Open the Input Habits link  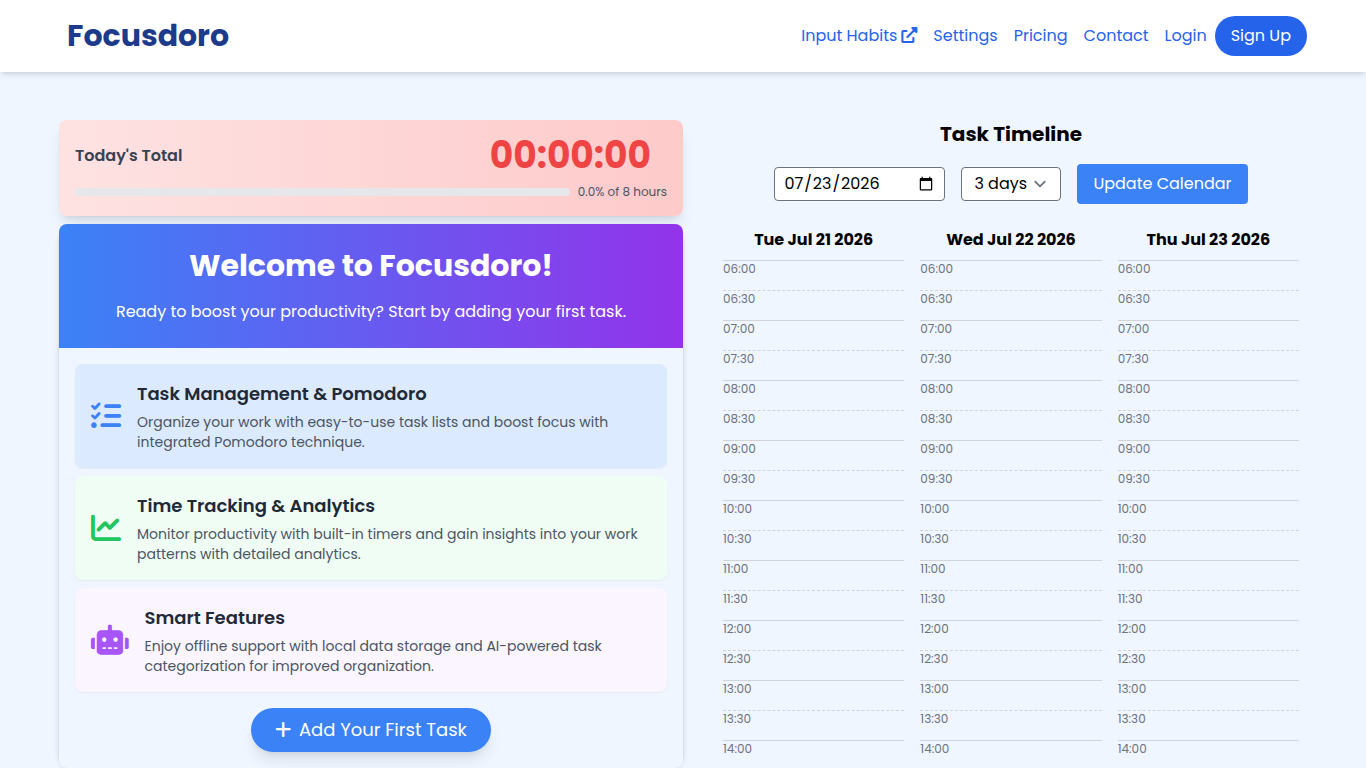click(859, 35)
